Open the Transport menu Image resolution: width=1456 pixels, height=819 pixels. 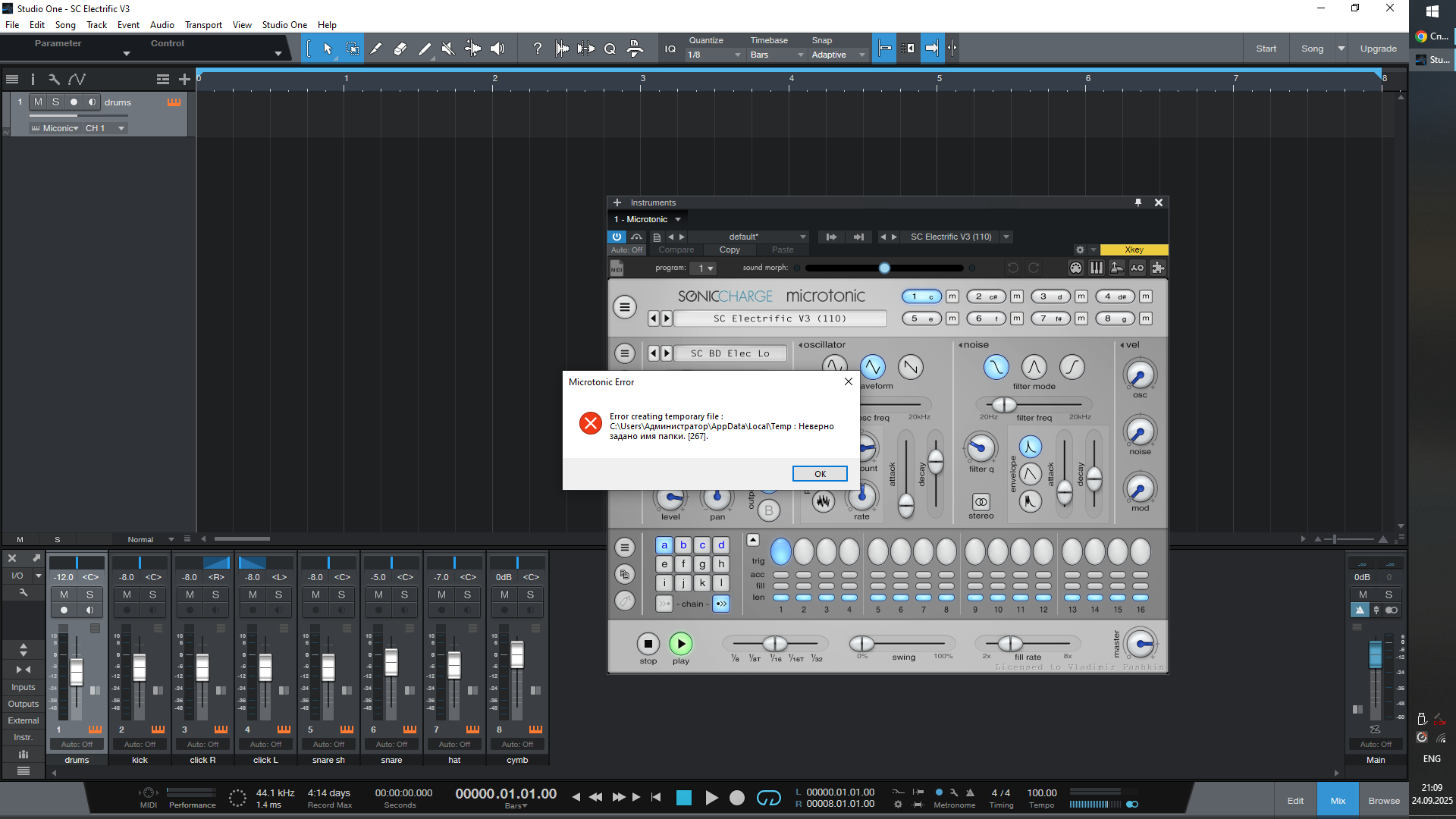point(203,24)
